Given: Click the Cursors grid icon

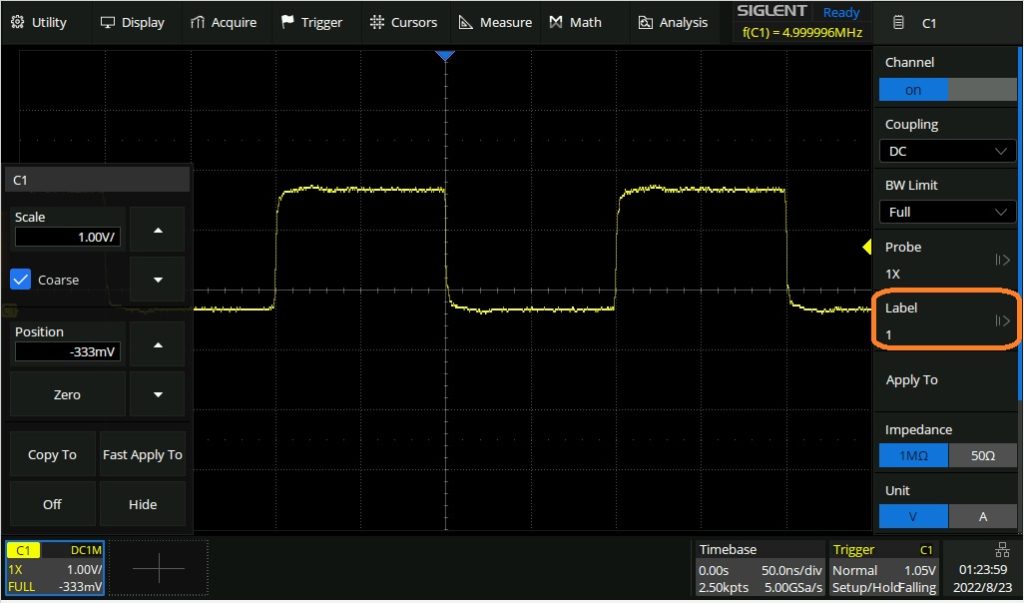Looking at the screenshot, I should tap(376, 22).
